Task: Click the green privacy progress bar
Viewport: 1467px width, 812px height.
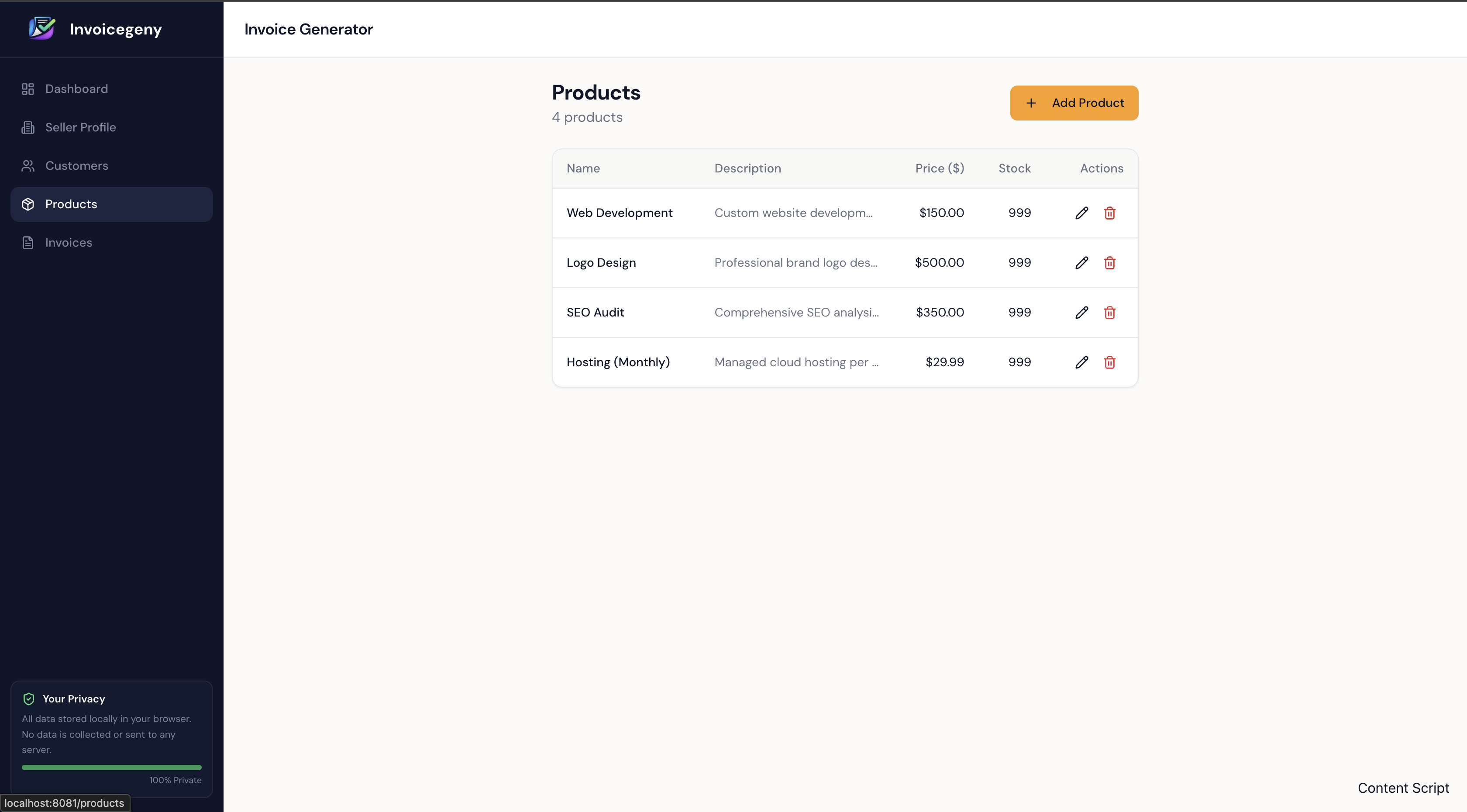Action: (112, 767)
